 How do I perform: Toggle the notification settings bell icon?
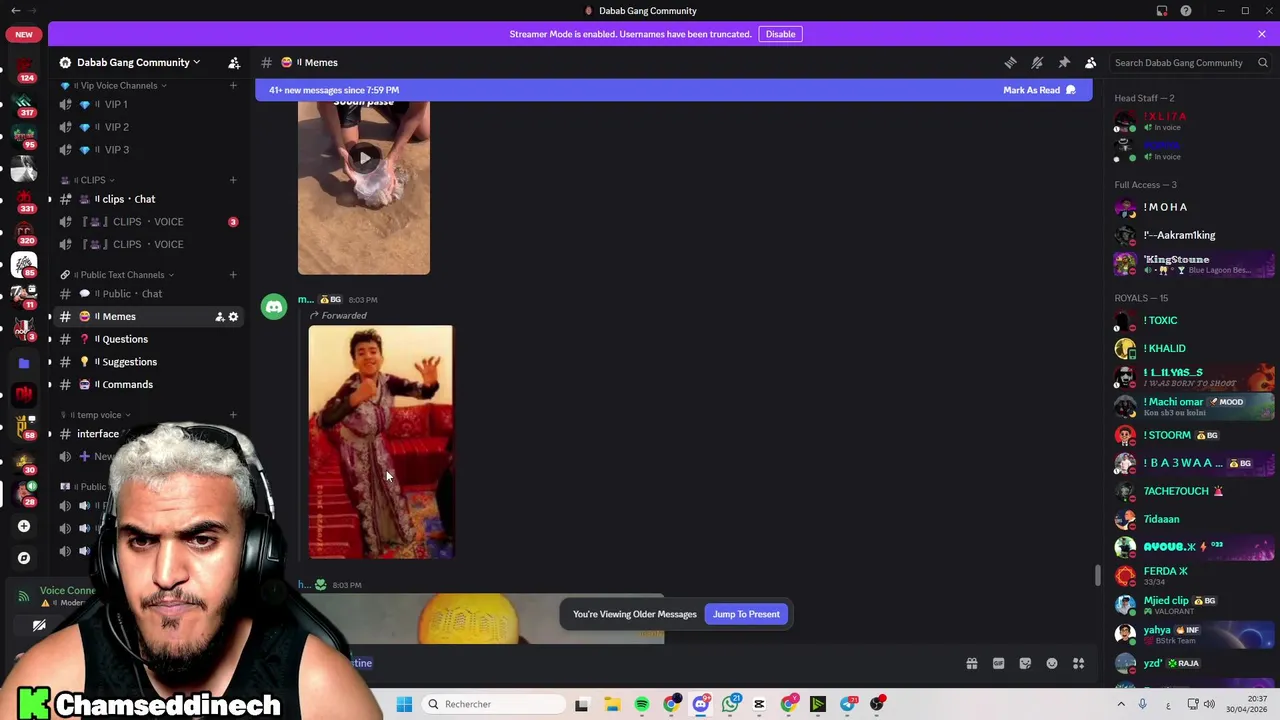tap(1037, 62)
